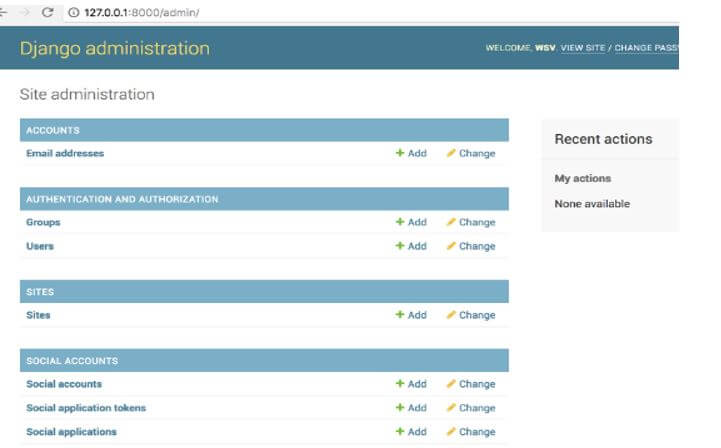
Task: Click the green plus icon for Social application tokens
Action: coord(400,408)
